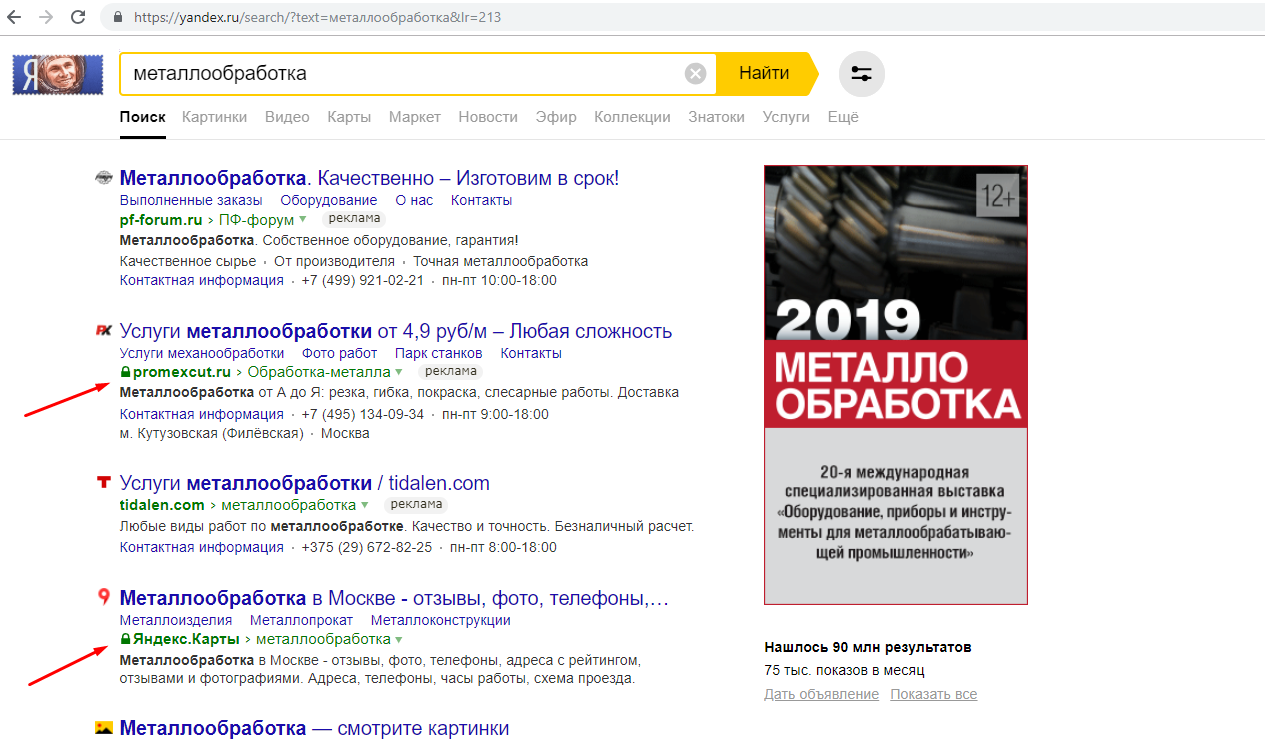Open result Металлообработка. Качественно – Изготовим в срок!
The height and width of the screenshot is (740, 1265).
(x=369, y=178)
